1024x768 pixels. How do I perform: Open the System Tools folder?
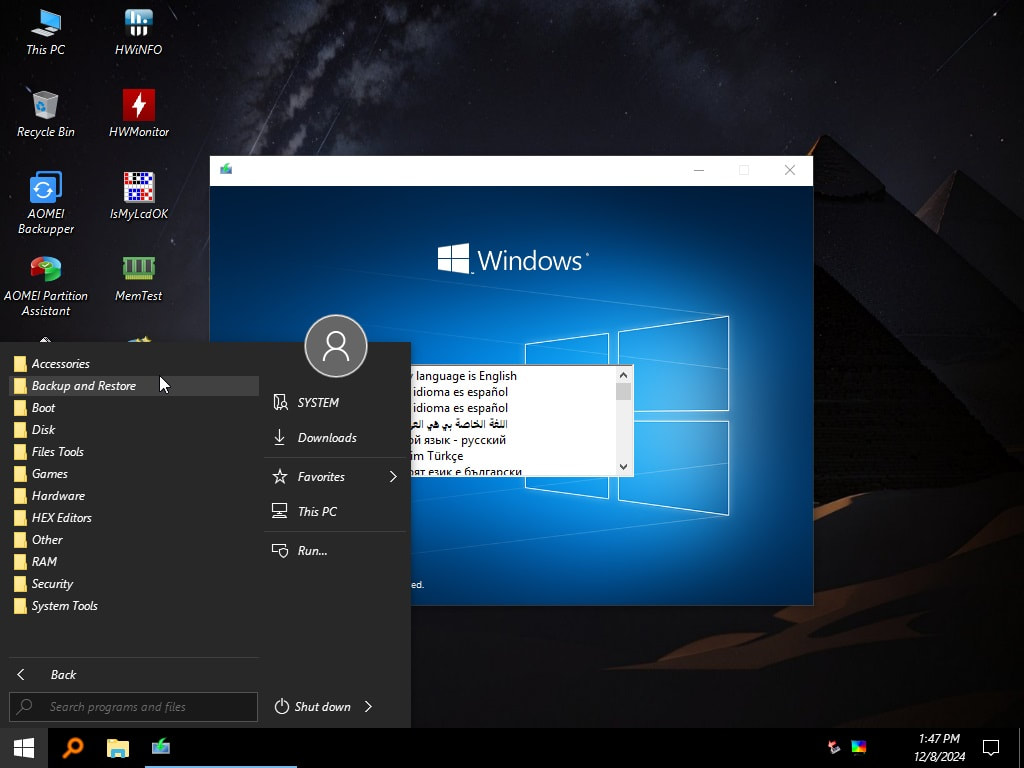click(x=134, y=606)
